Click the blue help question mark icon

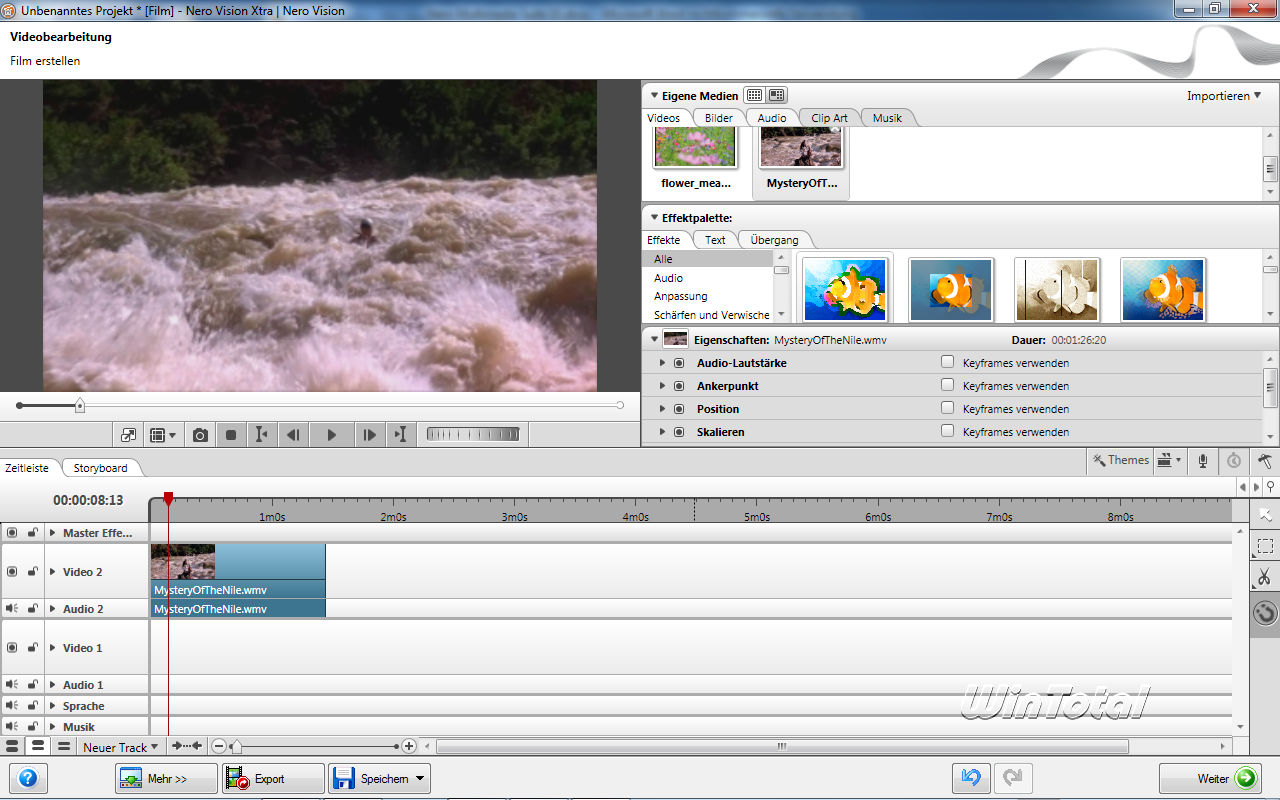click(x=28, y=778)
